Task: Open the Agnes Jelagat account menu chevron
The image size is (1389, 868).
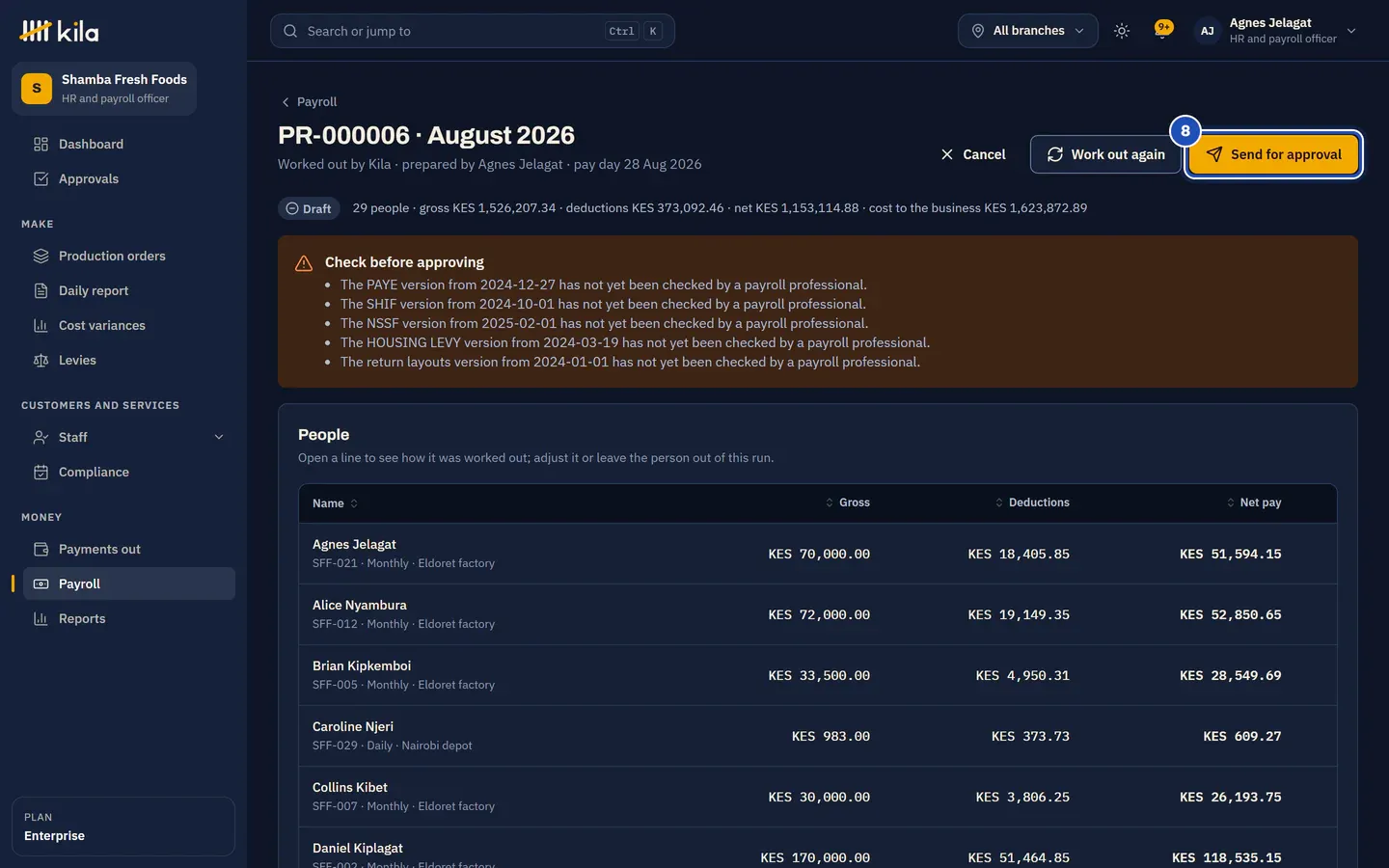Action: [1351, 31]
